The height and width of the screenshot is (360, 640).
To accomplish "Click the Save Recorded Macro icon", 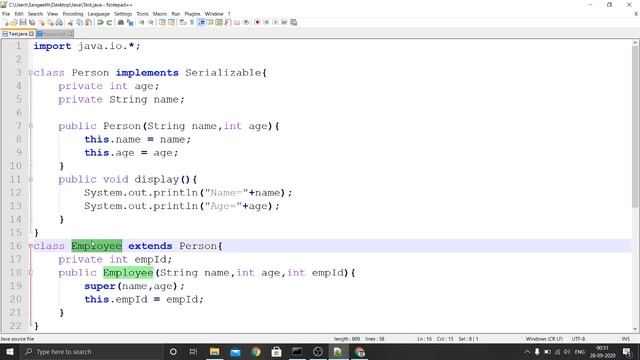I will tap(293, 22).
